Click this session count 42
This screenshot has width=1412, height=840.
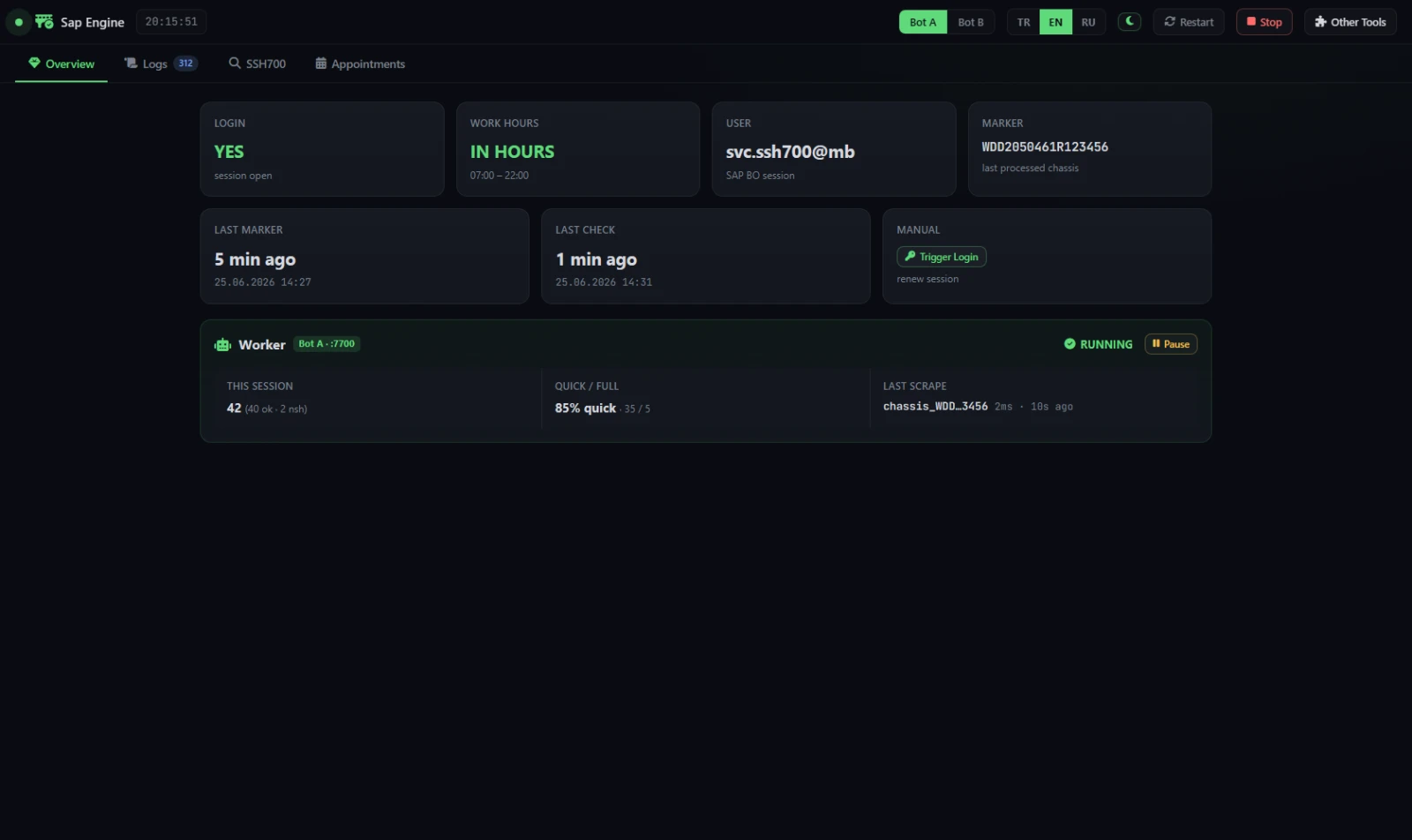(x=234, y=409)
